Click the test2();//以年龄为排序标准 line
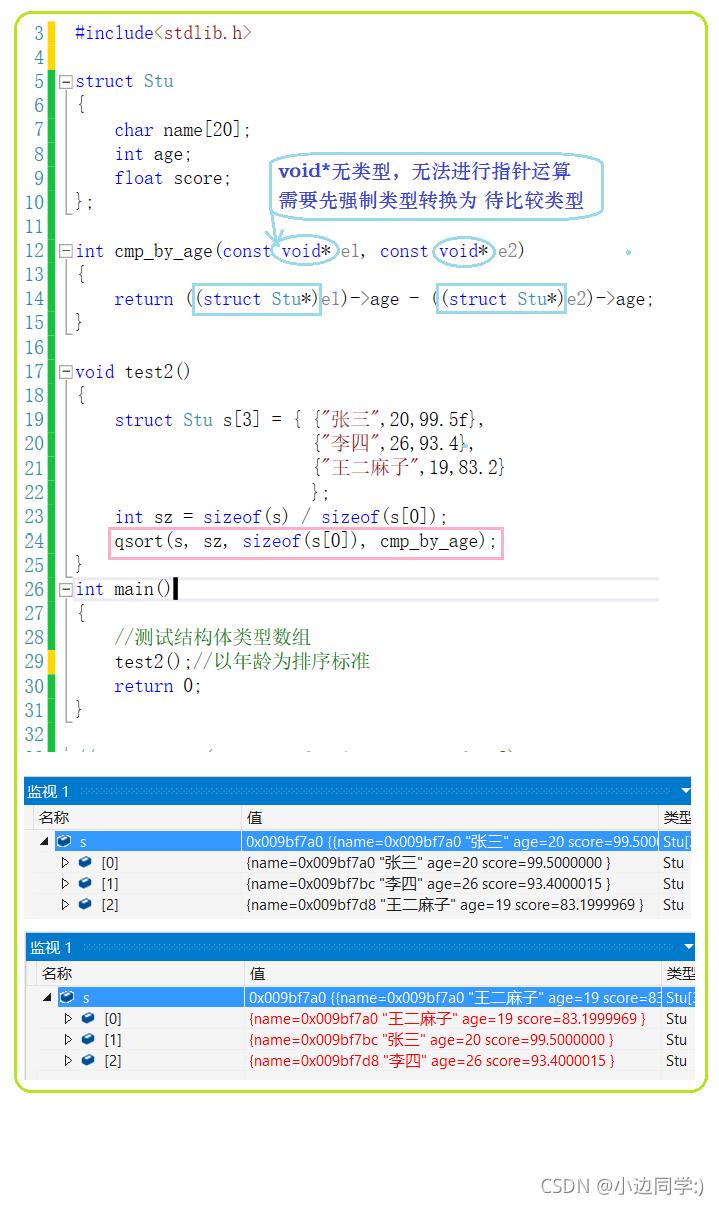The image size is (719, 1206). (x=242, y=662)
